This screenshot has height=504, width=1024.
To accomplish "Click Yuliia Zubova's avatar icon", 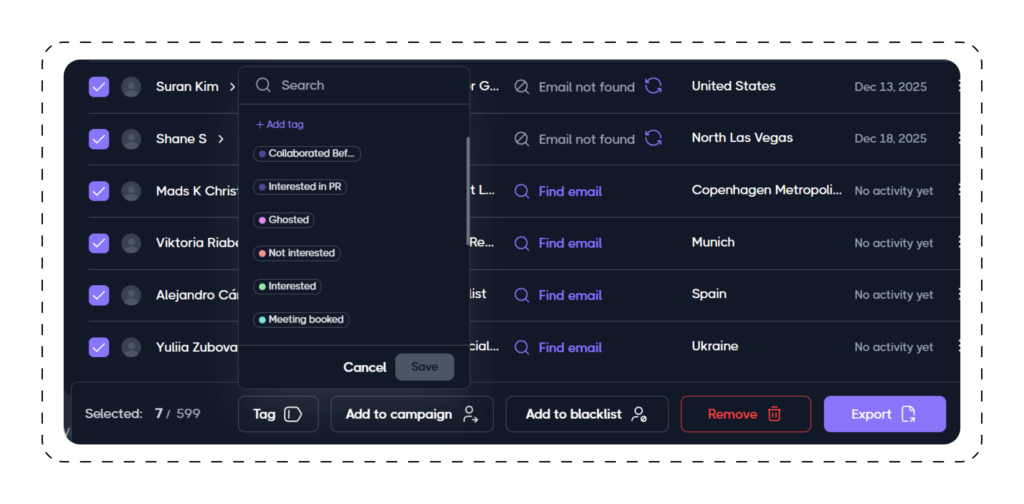I will click(131, 347).
